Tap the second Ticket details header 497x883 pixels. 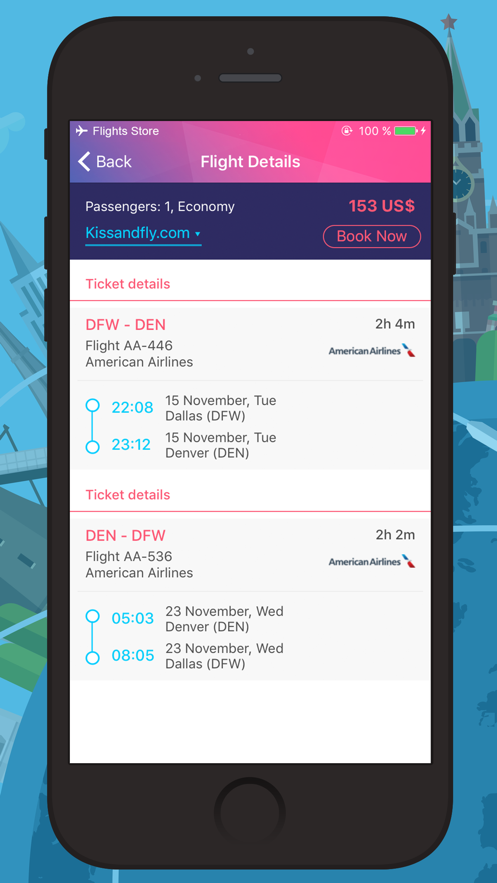tap(128, 495)
